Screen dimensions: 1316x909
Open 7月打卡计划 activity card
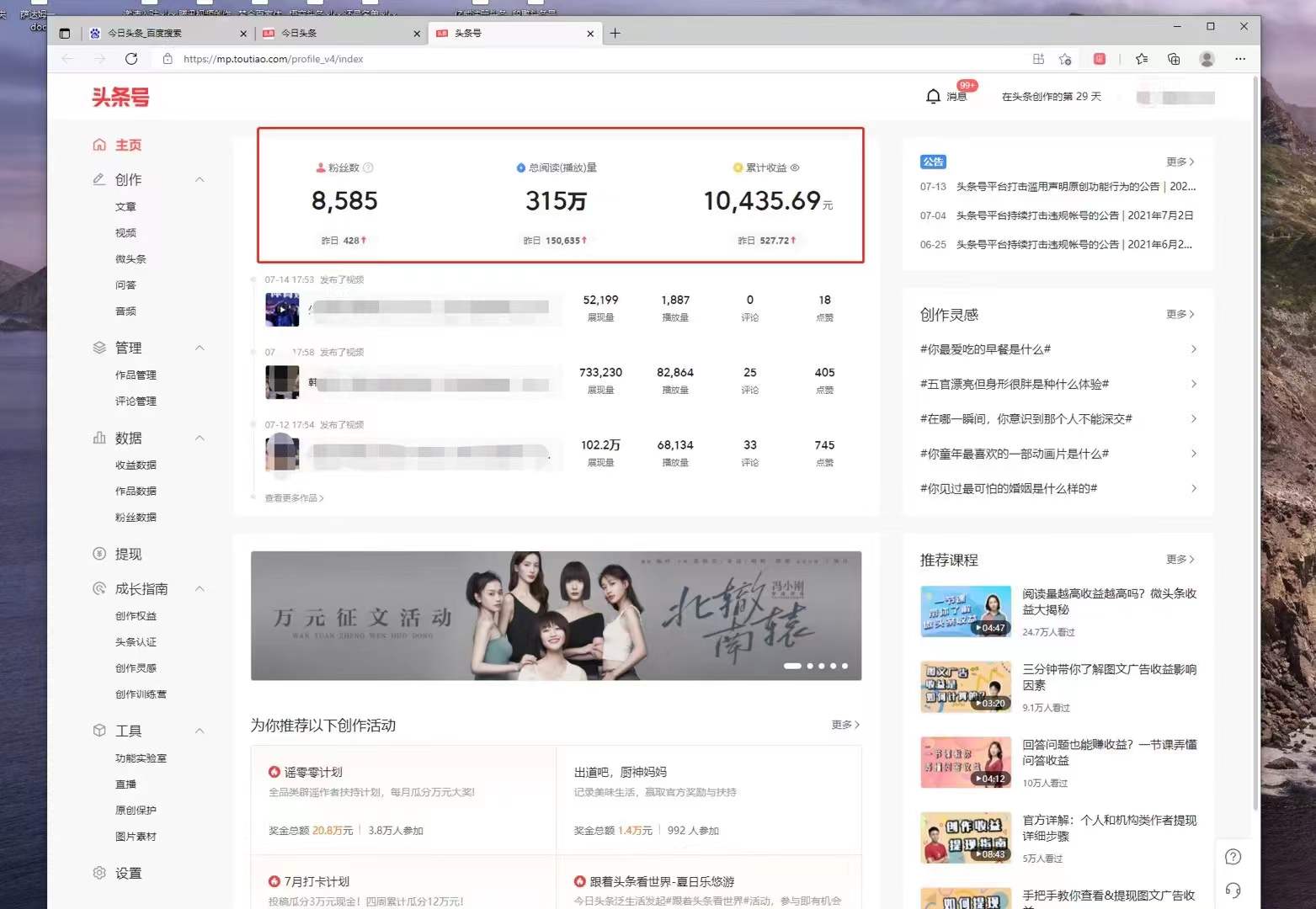404,882
